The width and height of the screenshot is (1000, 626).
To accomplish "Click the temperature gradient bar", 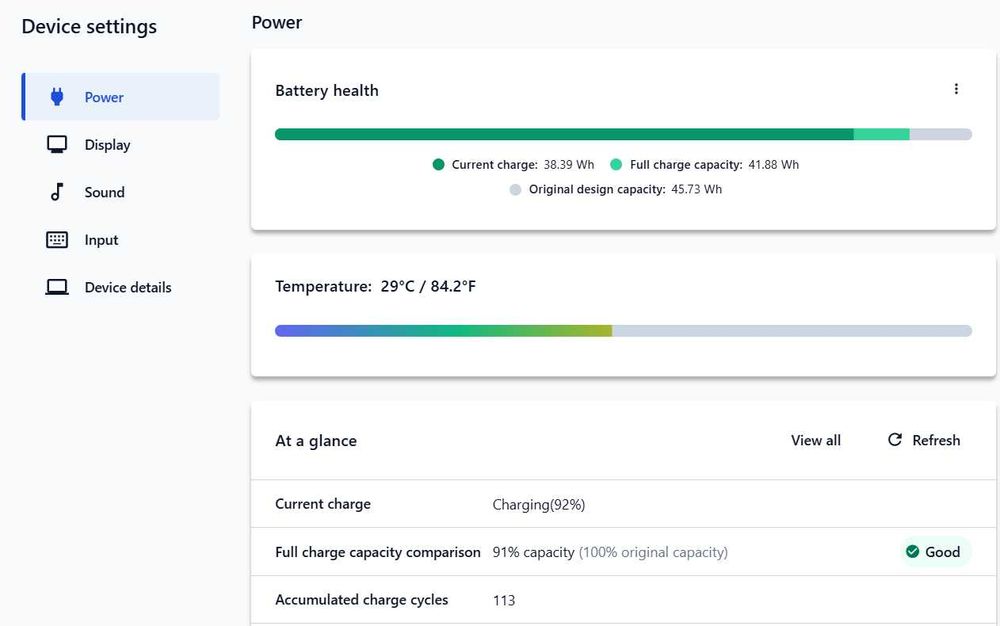I will 622,331.
